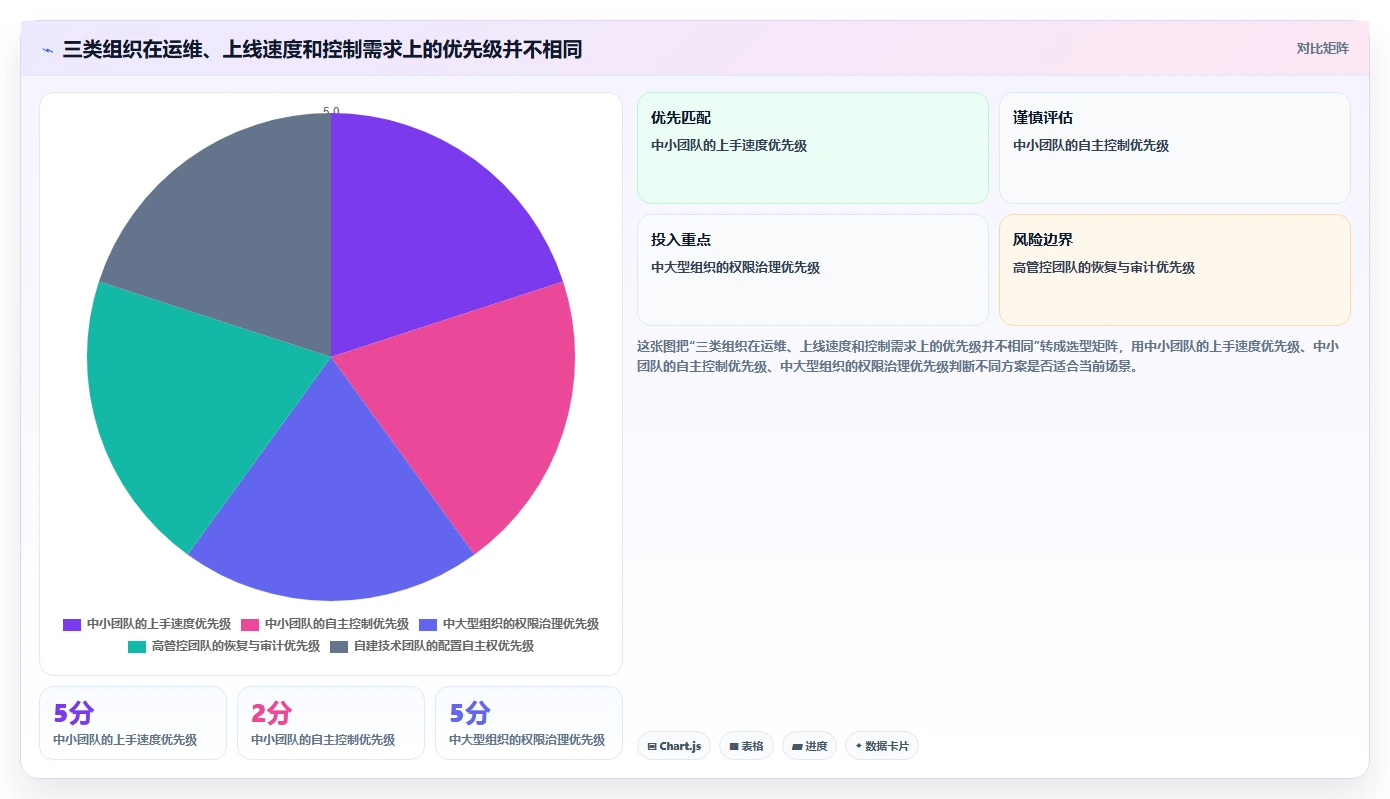Image resolution: width=1390 pixels, height=799 pixels.
Task: Click the 数据卡片 tag chip
Action: [882, 746]
